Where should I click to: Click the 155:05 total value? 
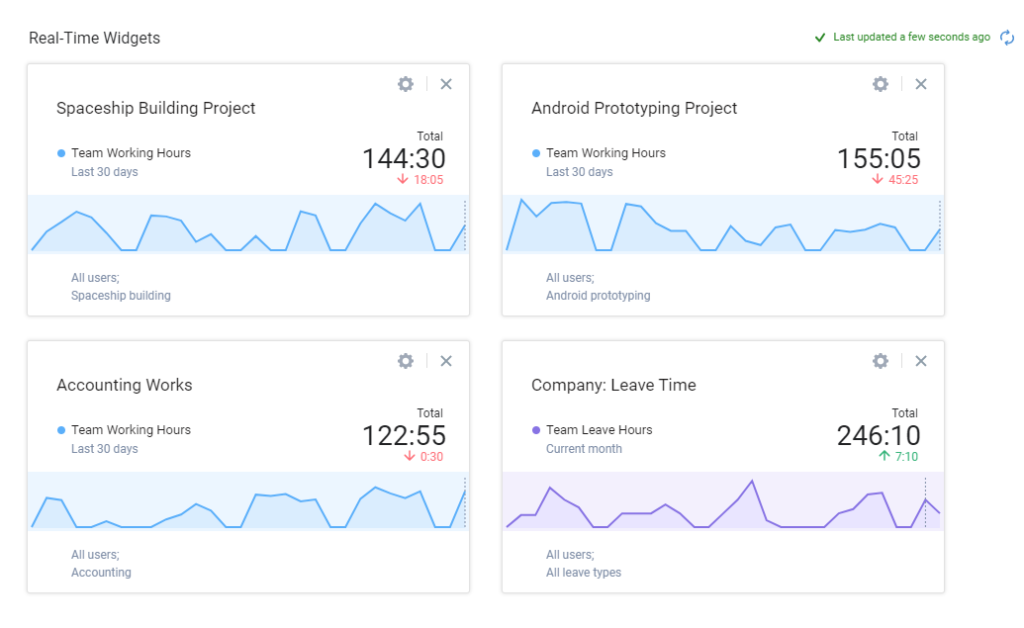(x=878, y=158)
